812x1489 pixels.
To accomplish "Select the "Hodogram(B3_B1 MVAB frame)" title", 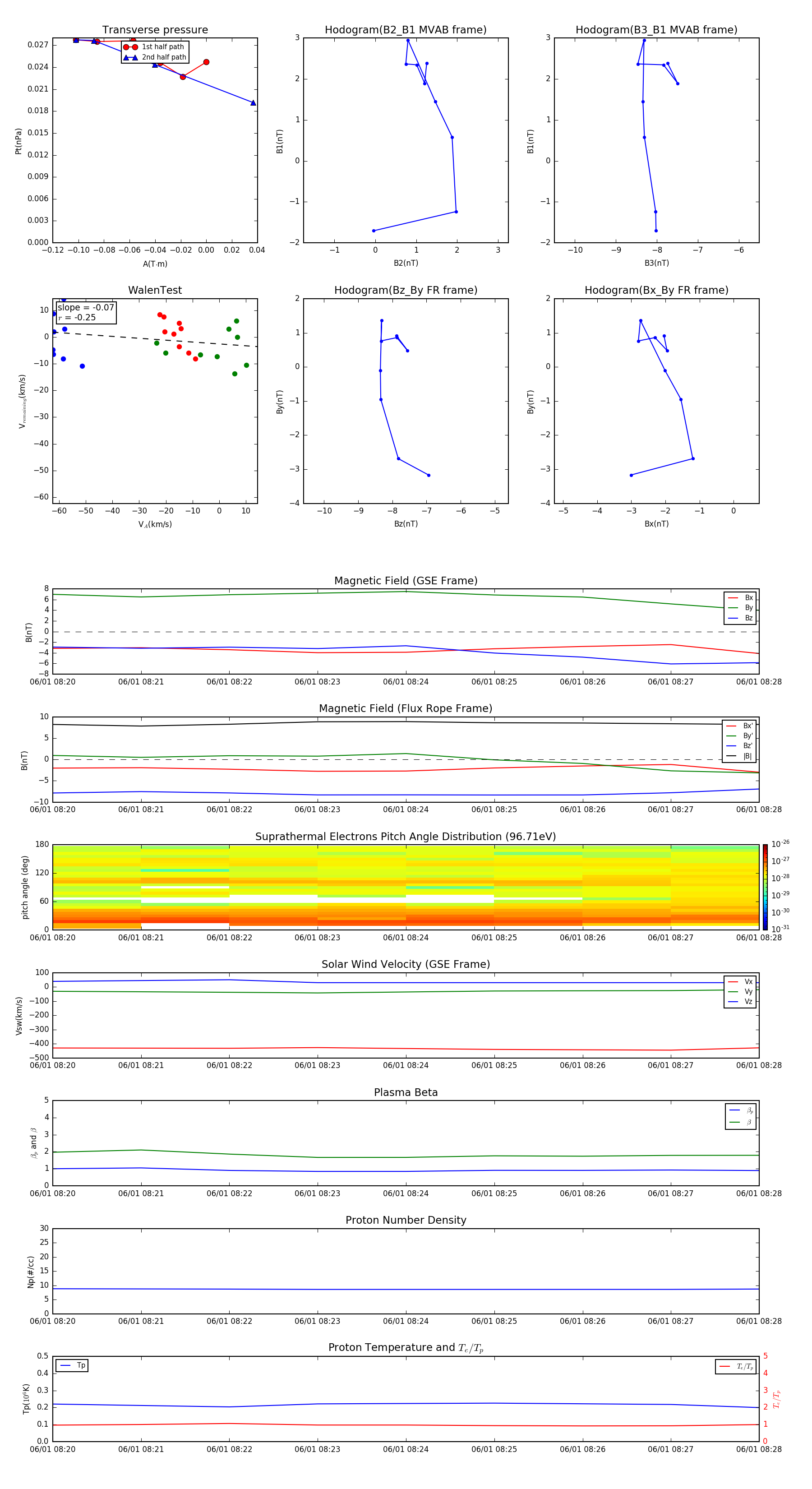I will [656, 30].
